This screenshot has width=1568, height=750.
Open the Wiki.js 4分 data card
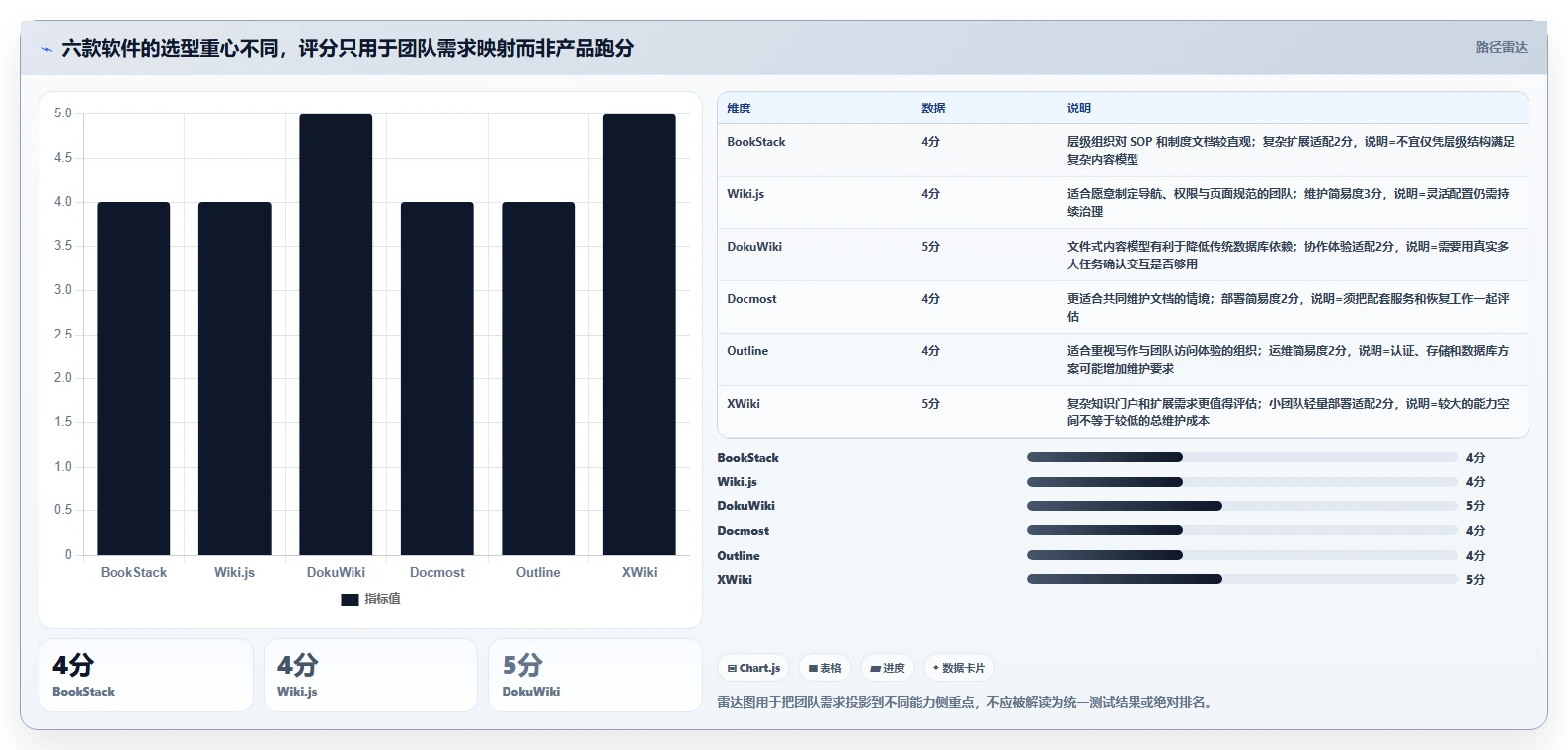click(370, 675)
